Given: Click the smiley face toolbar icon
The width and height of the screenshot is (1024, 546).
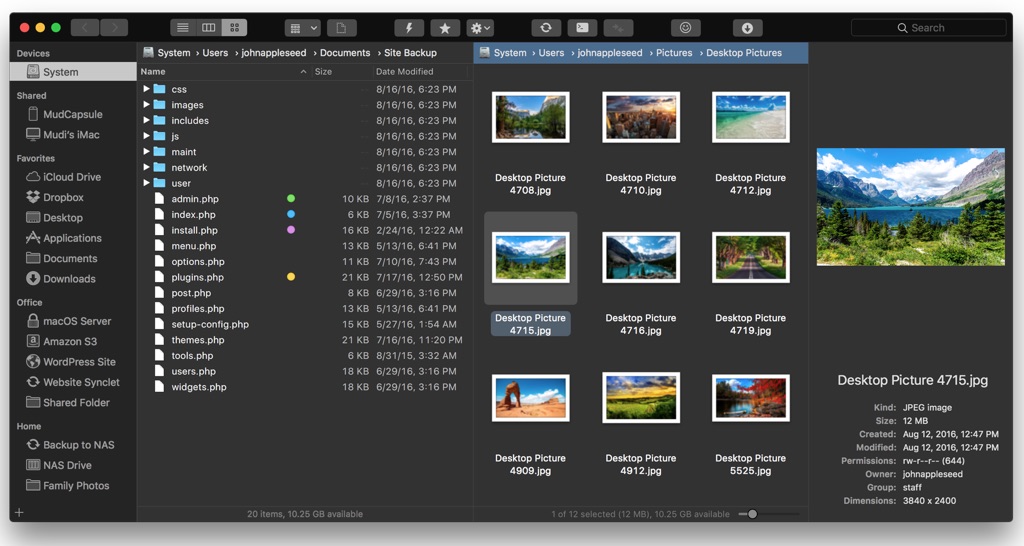Looking at the screenshot, I should point(685,28).
